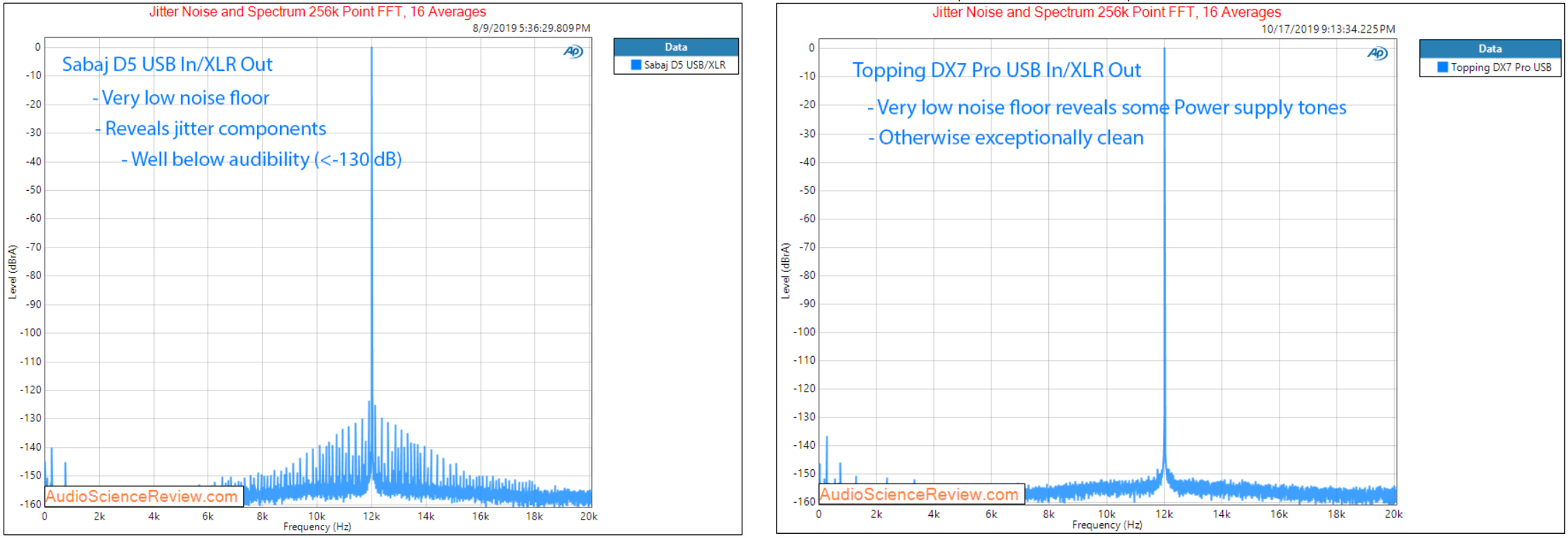This screenshot has width=1568, height=538.
Task: Click 'Topping DX7 Pro USB In/XLR Out' annotation
Action: (x=996, y=71)
